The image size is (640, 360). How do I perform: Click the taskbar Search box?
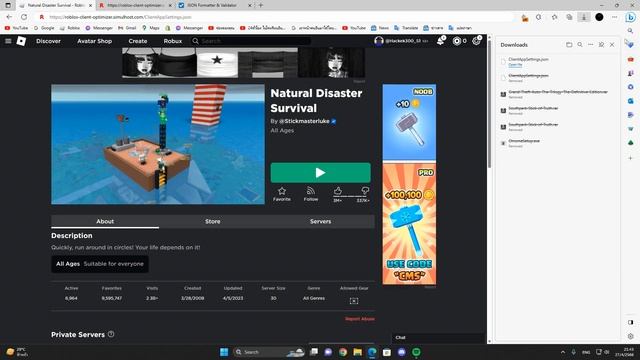(x=269, y=352)
